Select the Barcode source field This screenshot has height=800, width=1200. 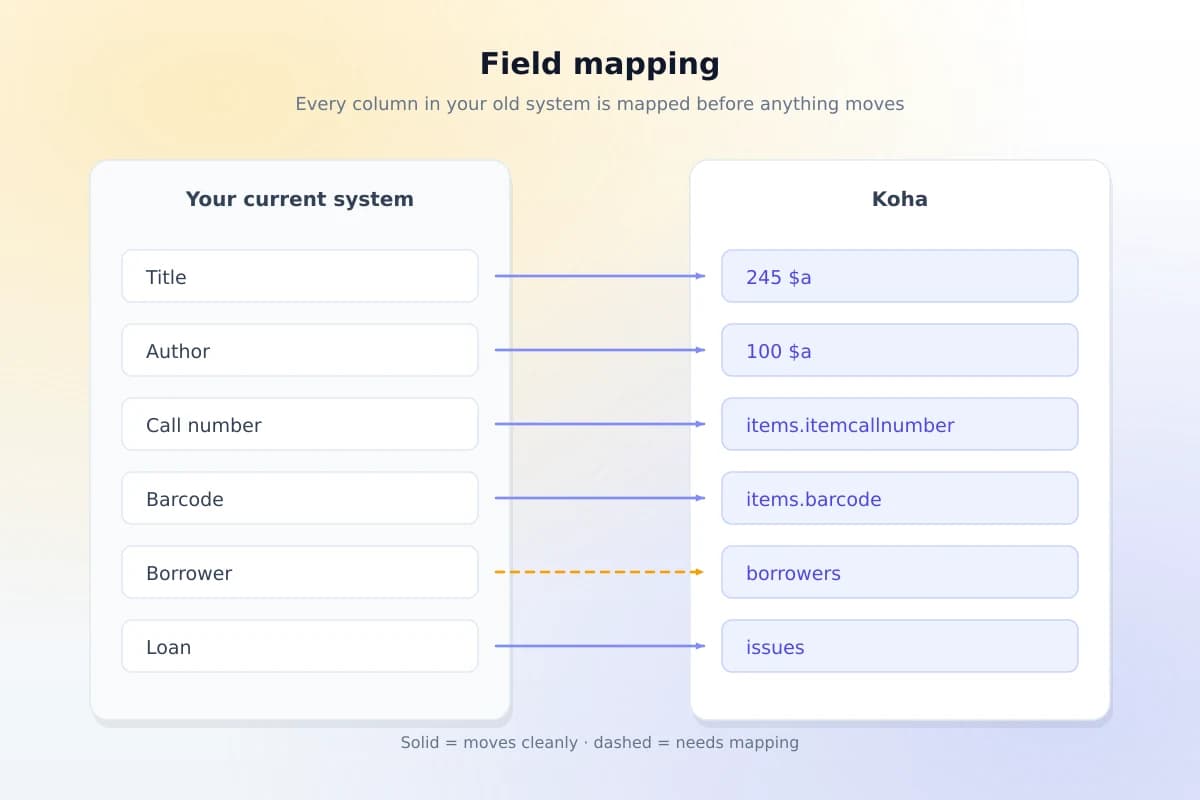coord(300,498)
